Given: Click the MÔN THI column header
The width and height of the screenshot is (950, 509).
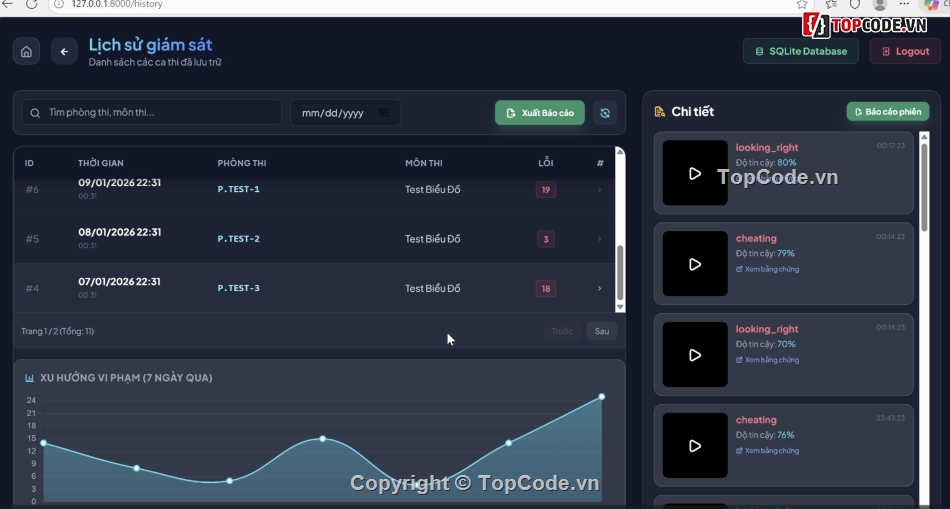Looking at the screenshot, I should coord(424,163).
